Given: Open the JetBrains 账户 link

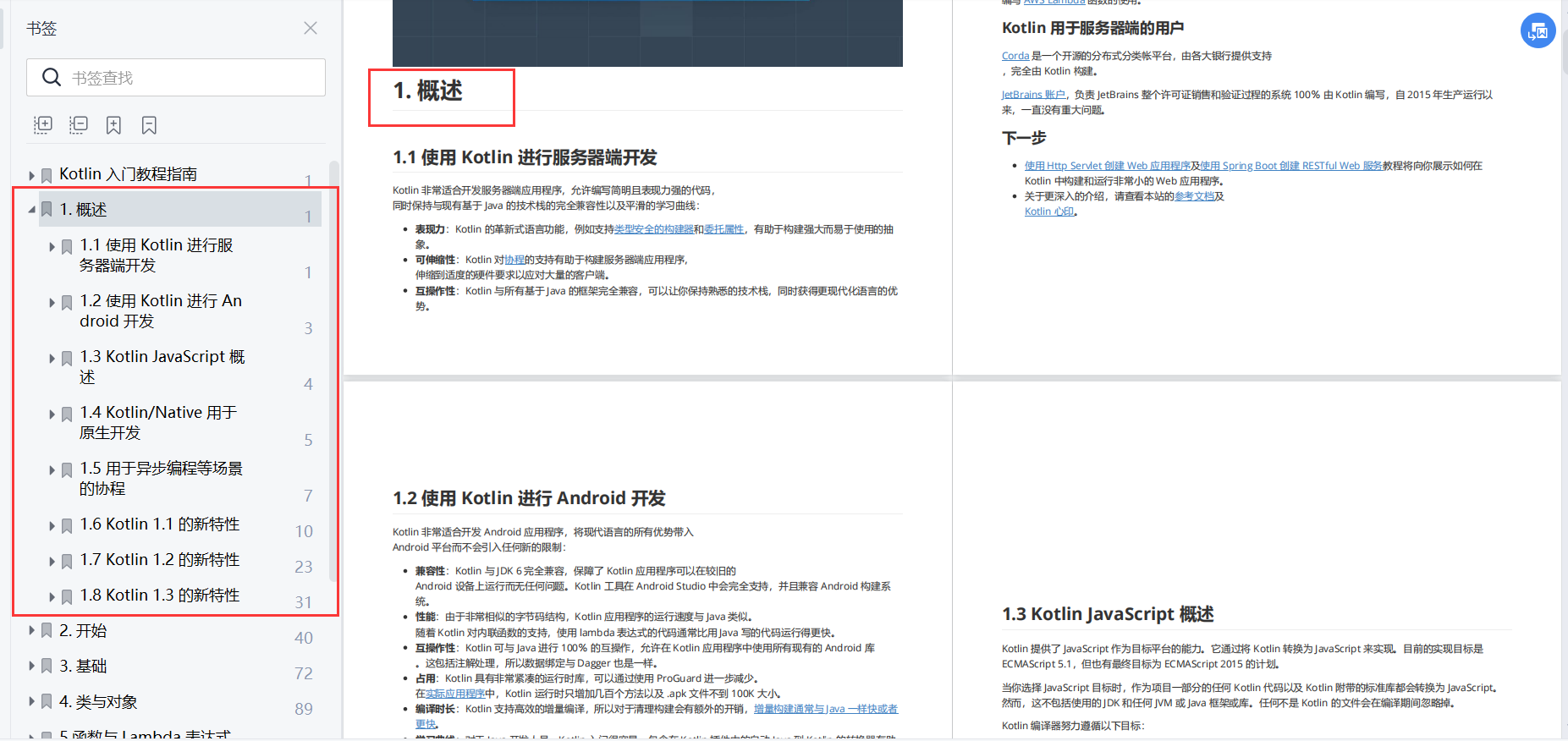Looking at the screenshot, I should tap(1033, 95).
